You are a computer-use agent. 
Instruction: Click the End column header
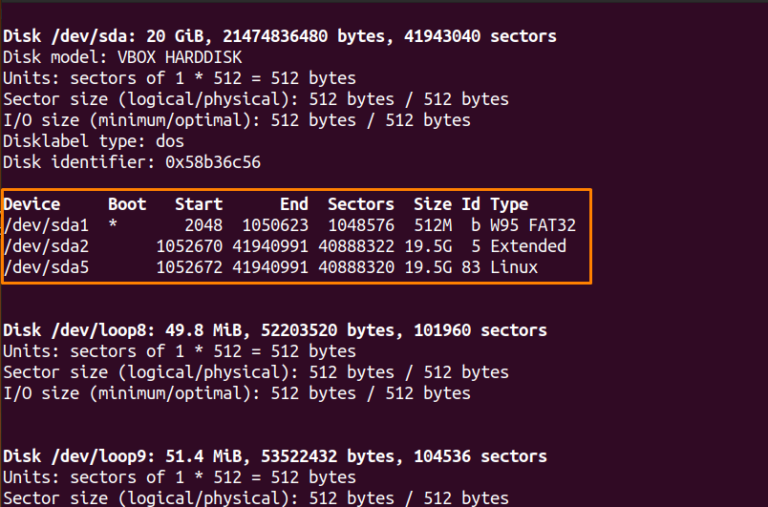tap(294, 204)
